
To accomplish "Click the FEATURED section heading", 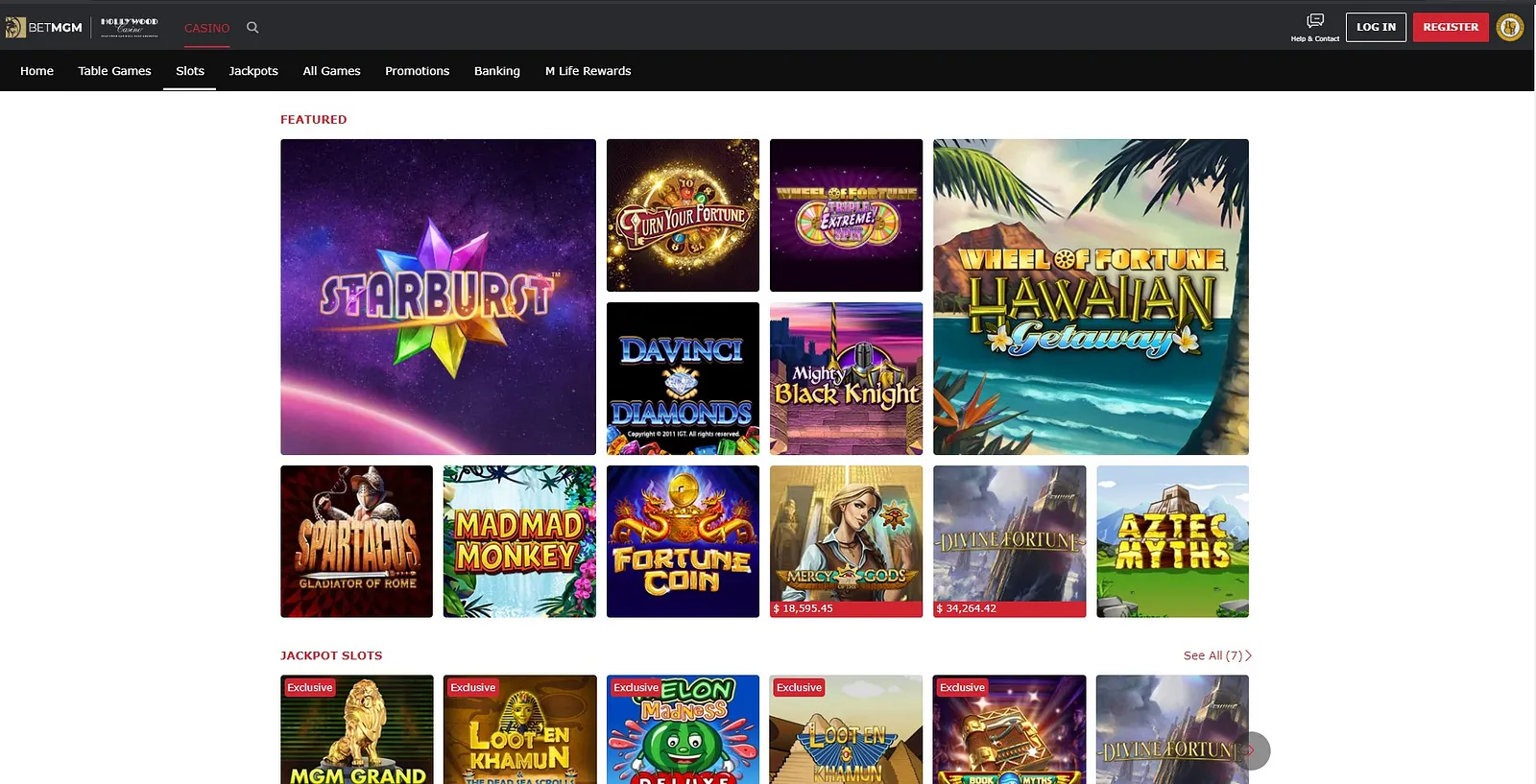I will 313,120.
